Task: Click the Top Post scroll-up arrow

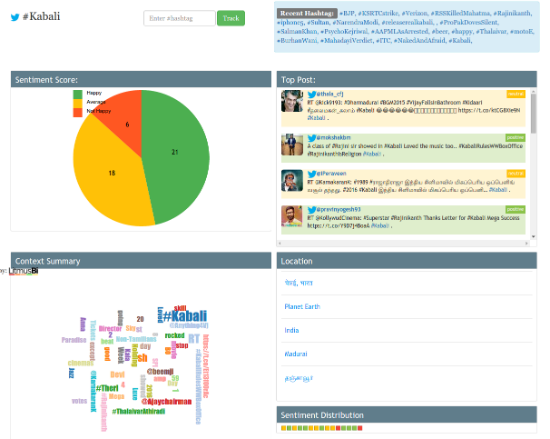Action: (x=534, y=92)
